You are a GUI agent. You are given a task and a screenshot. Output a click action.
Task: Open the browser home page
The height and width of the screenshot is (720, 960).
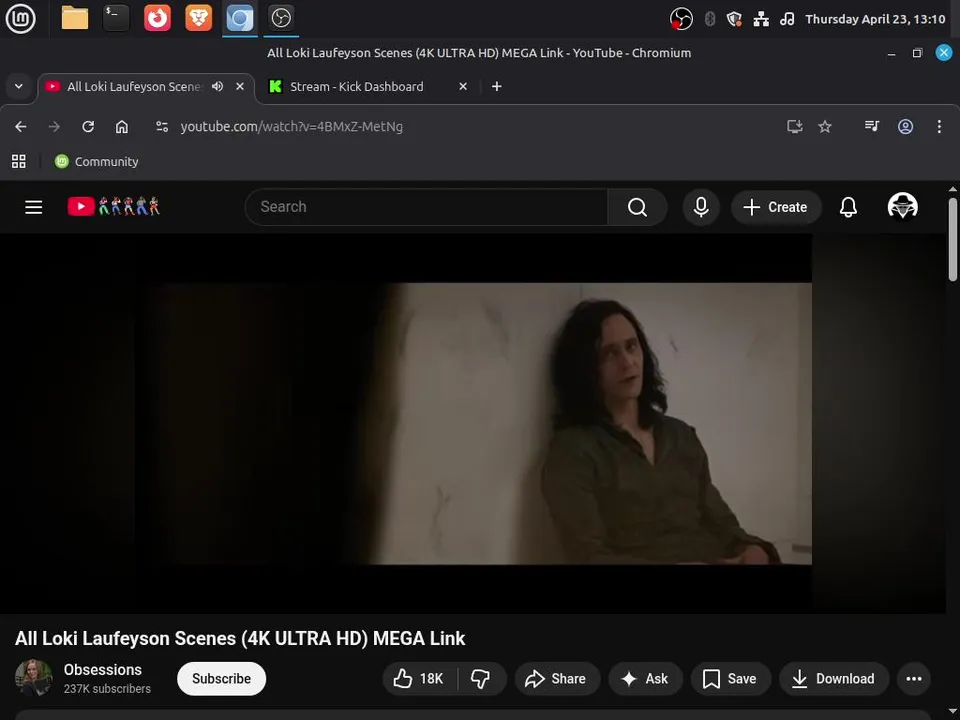122,127
